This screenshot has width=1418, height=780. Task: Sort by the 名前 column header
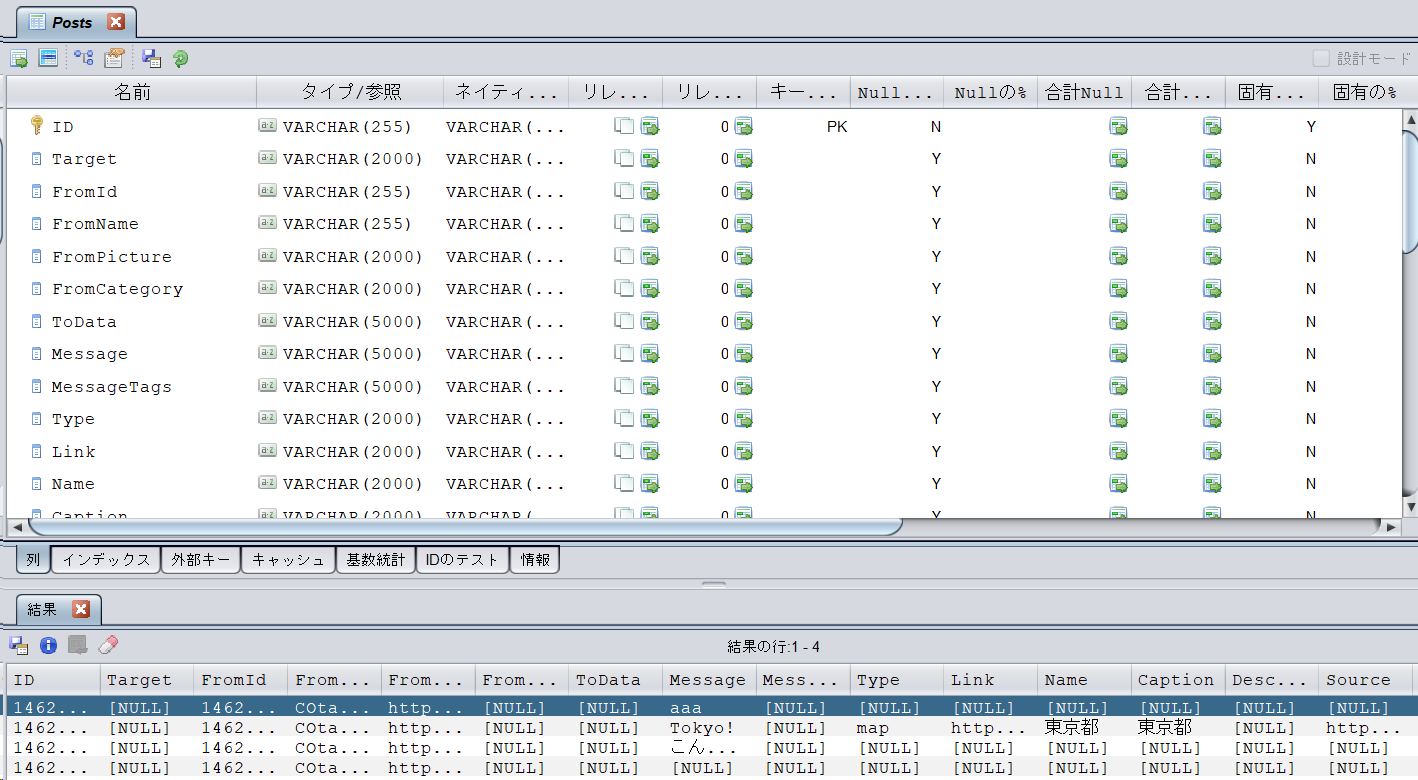[x=132, y=93]
